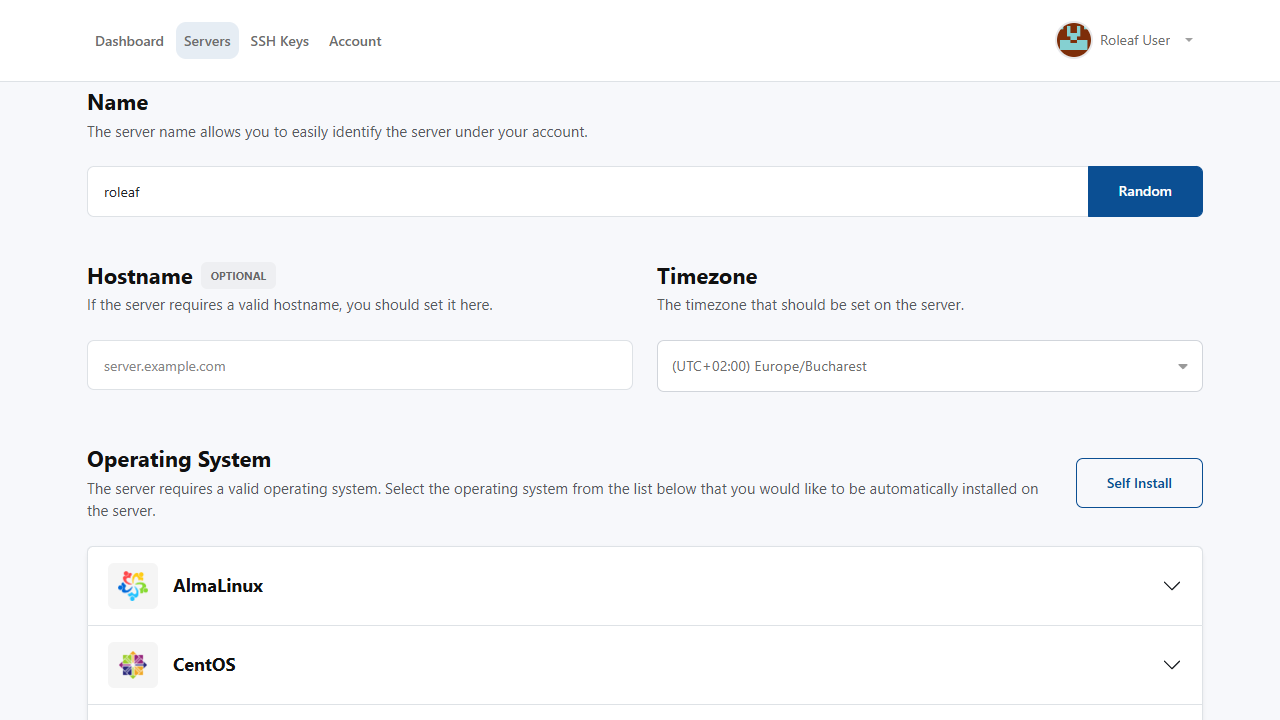Select the CentOS operating system label
Image resolution: width=1280 pixels, height=720 pixels.
pyautogui.click(x=204, y=665)
